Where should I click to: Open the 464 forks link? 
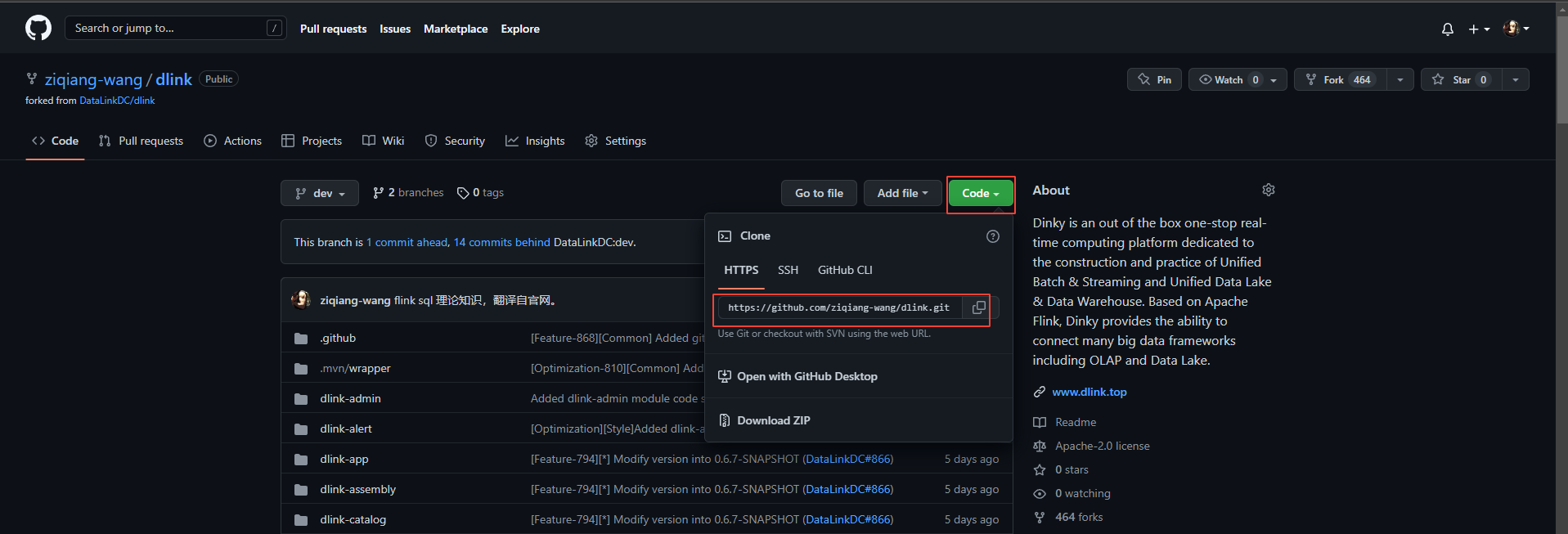1068,517
